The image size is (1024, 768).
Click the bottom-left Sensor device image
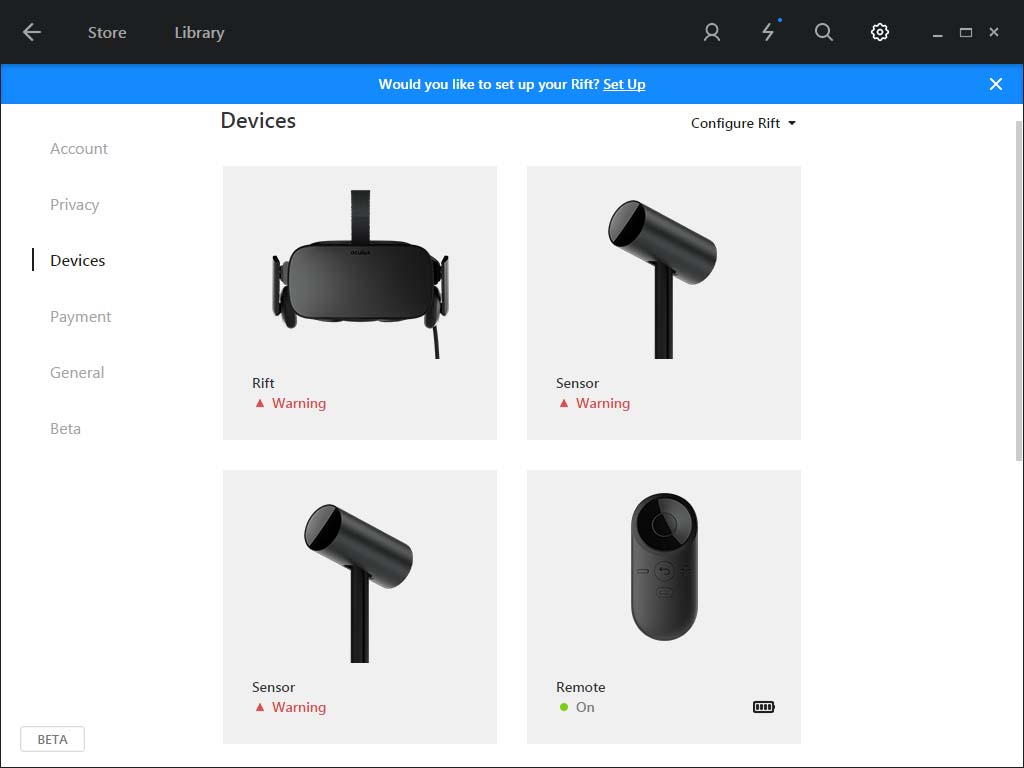coord(359,583)
